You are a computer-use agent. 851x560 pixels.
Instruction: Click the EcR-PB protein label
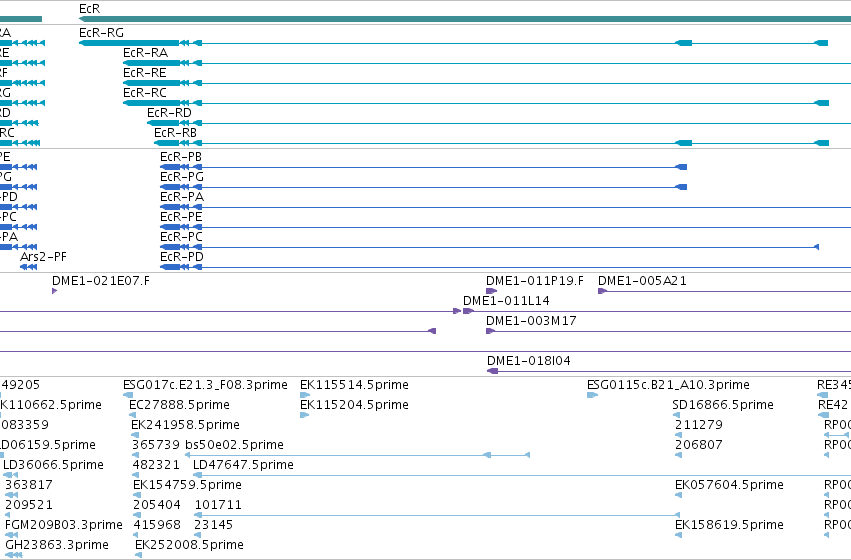[x=181, y=157]
